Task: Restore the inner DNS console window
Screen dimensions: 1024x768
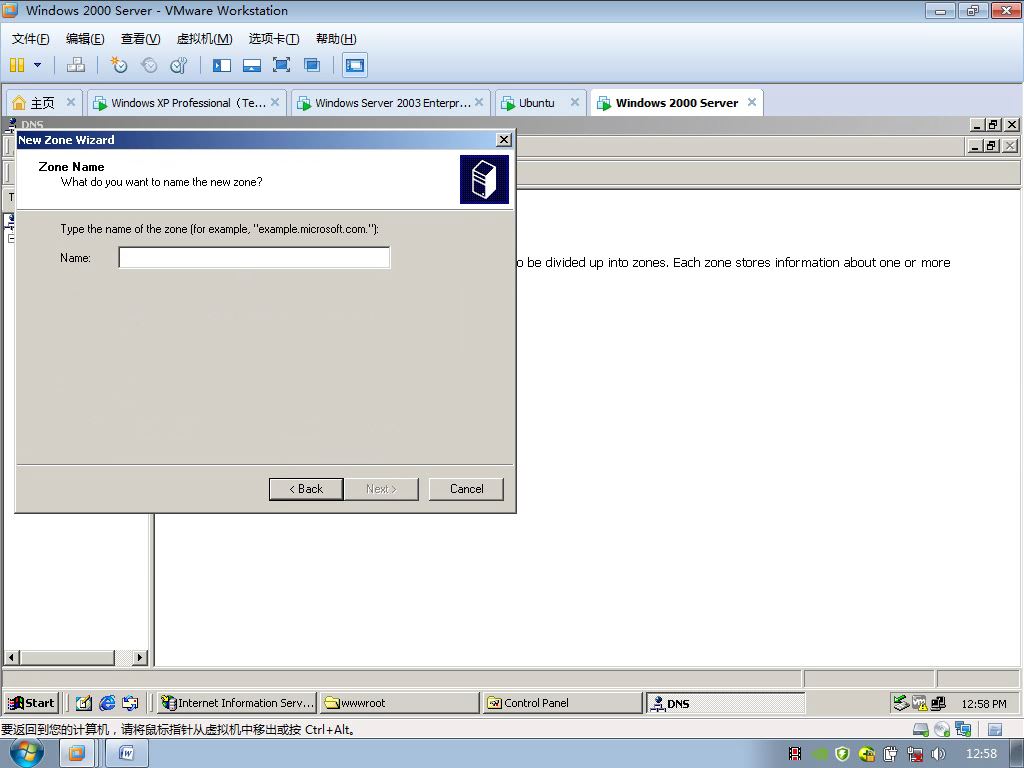Action: tap(991, 146)
